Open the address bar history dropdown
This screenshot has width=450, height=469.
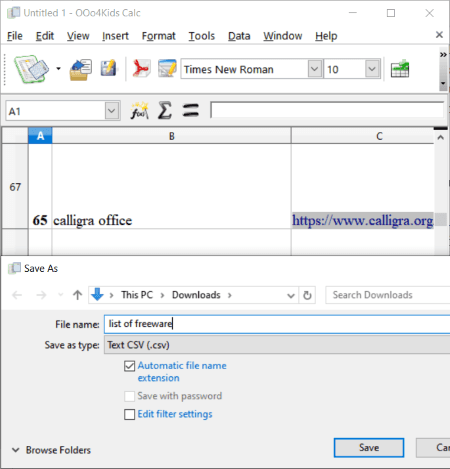click(x=291, y=295)
